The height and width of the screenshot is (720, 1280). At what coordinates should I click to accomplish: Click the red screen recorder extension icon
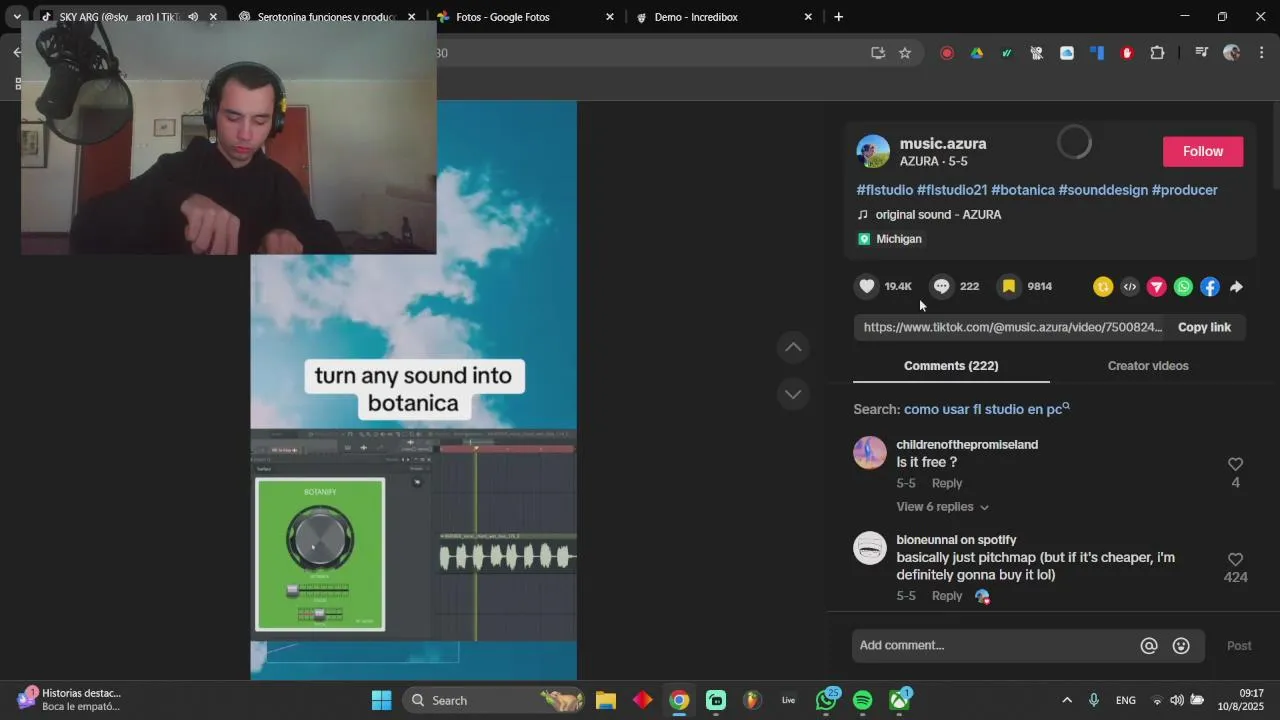947,53
